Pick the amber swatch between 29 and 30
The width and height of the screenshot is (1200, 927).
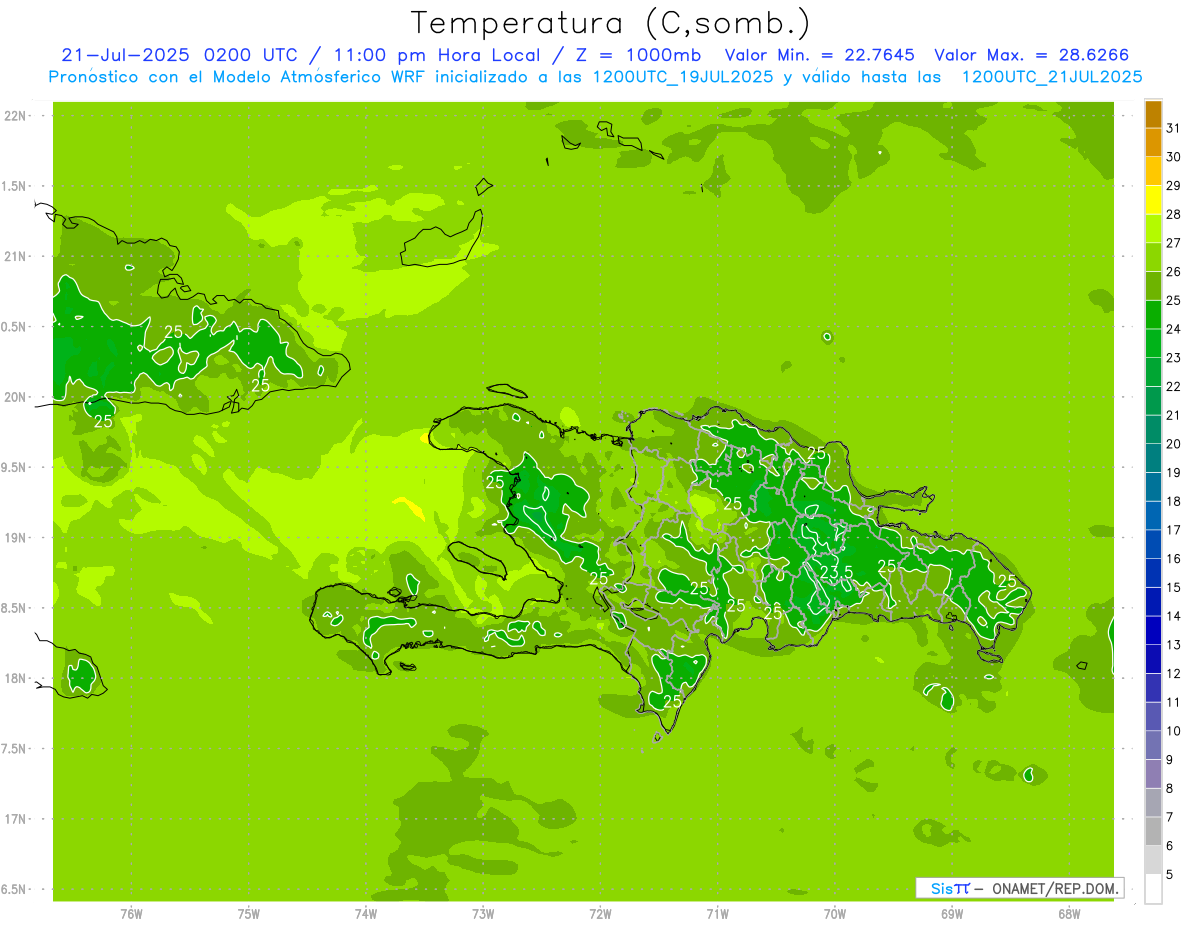point(1153,172)
